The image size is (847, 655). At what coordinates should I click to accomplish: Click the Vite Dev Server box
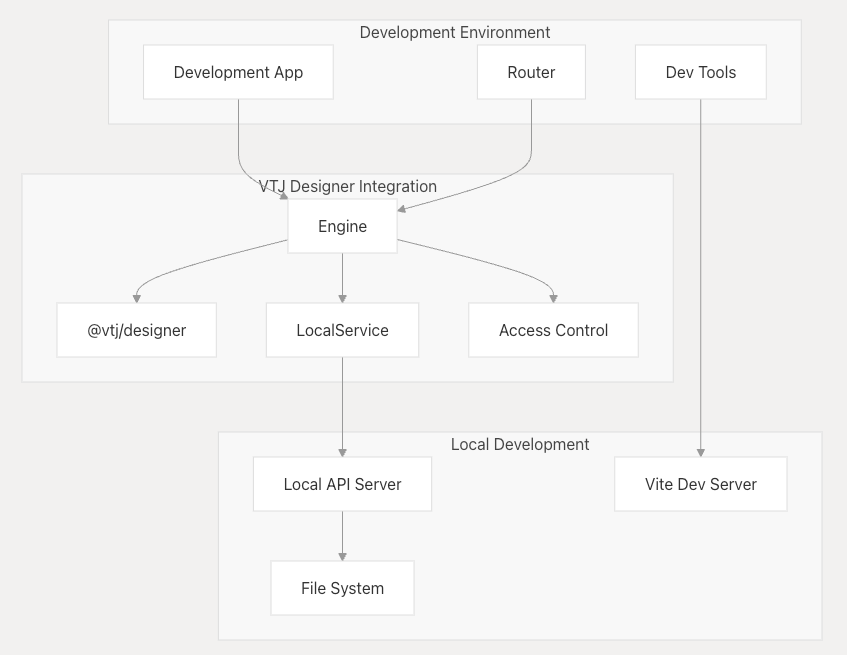click(x=700, y=484)
